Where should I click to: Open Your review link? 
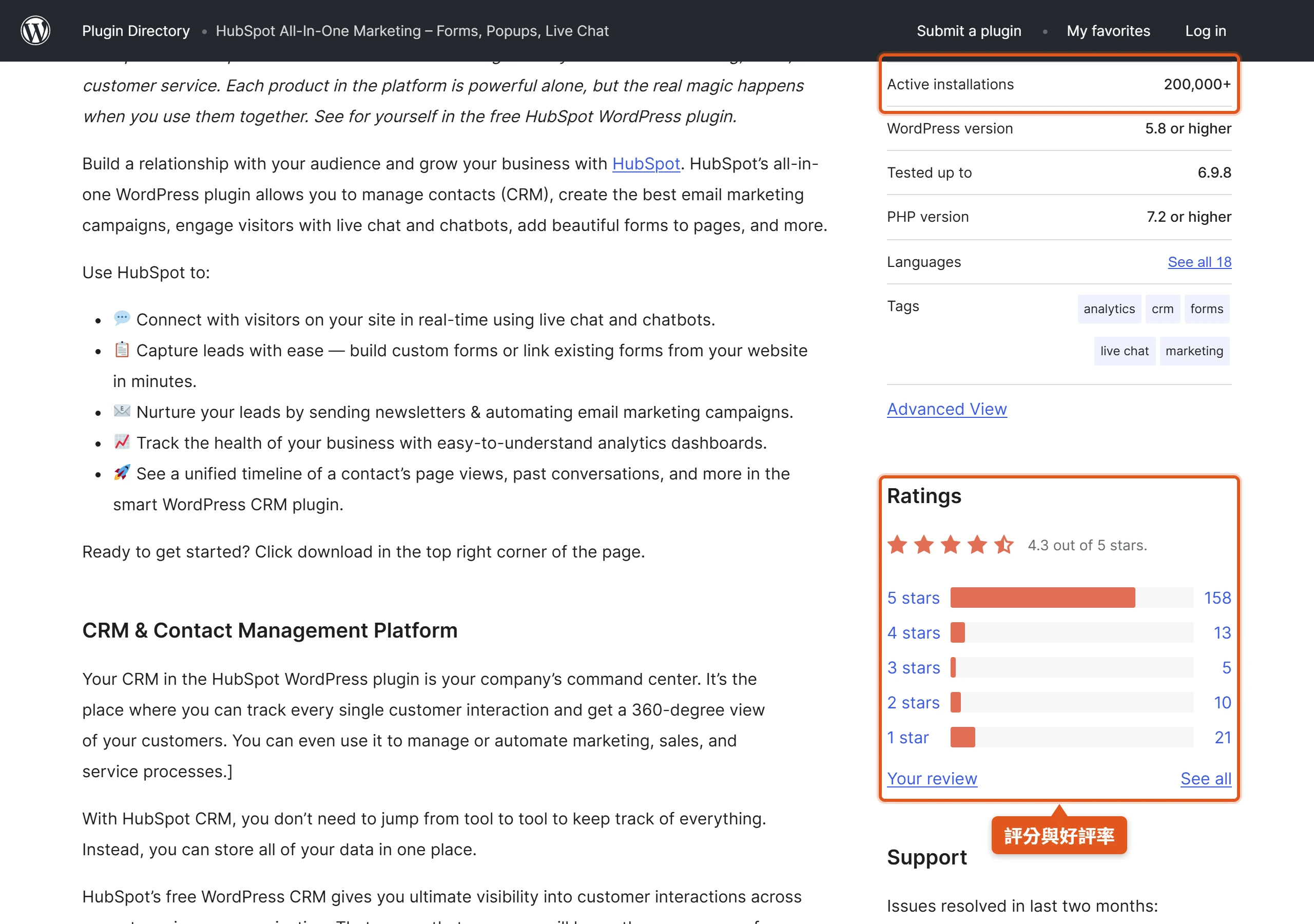point(932,779)
